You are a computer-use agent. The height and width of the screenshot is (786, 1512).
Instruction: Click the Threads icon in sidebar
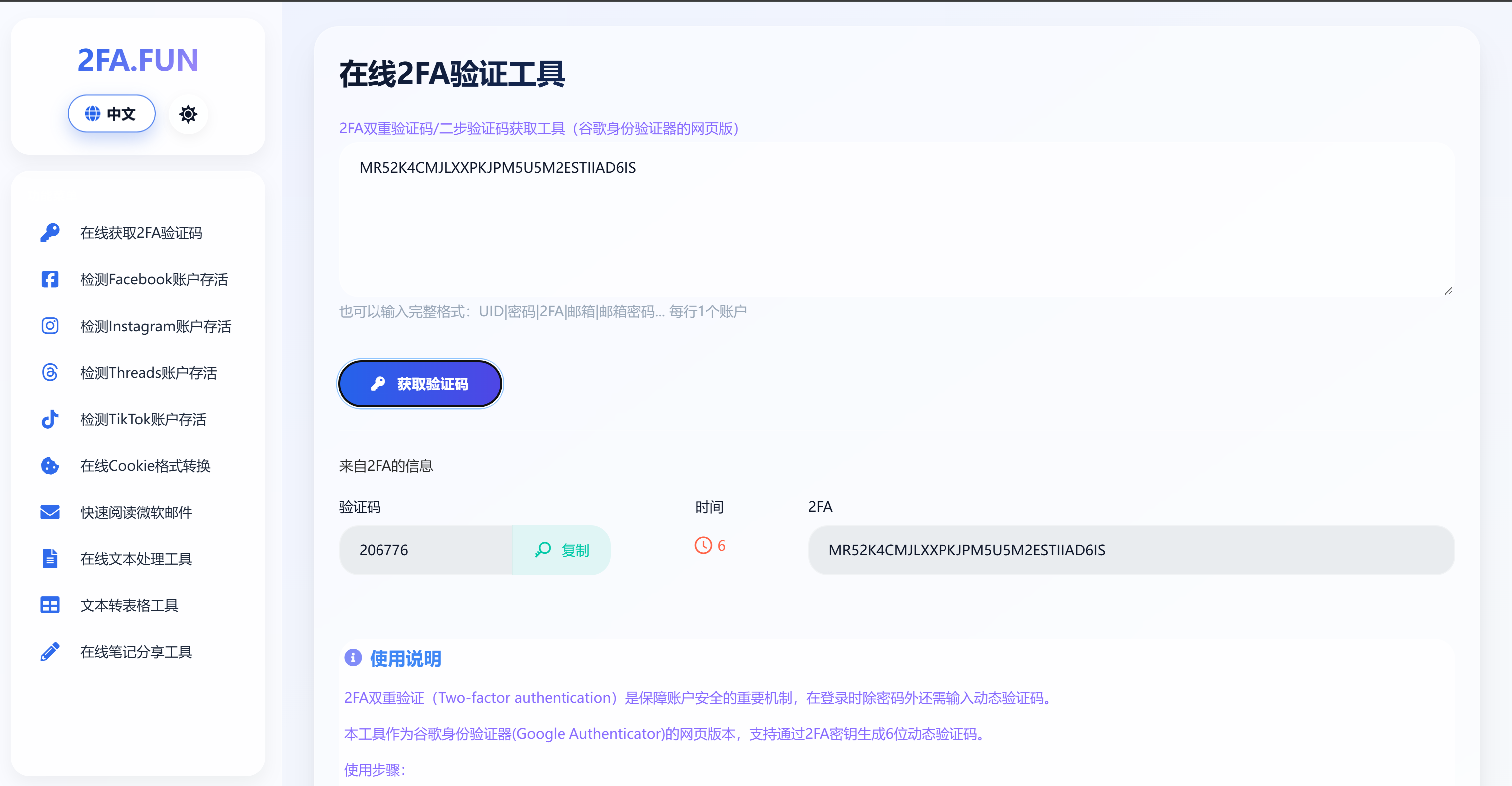point(50,372)
